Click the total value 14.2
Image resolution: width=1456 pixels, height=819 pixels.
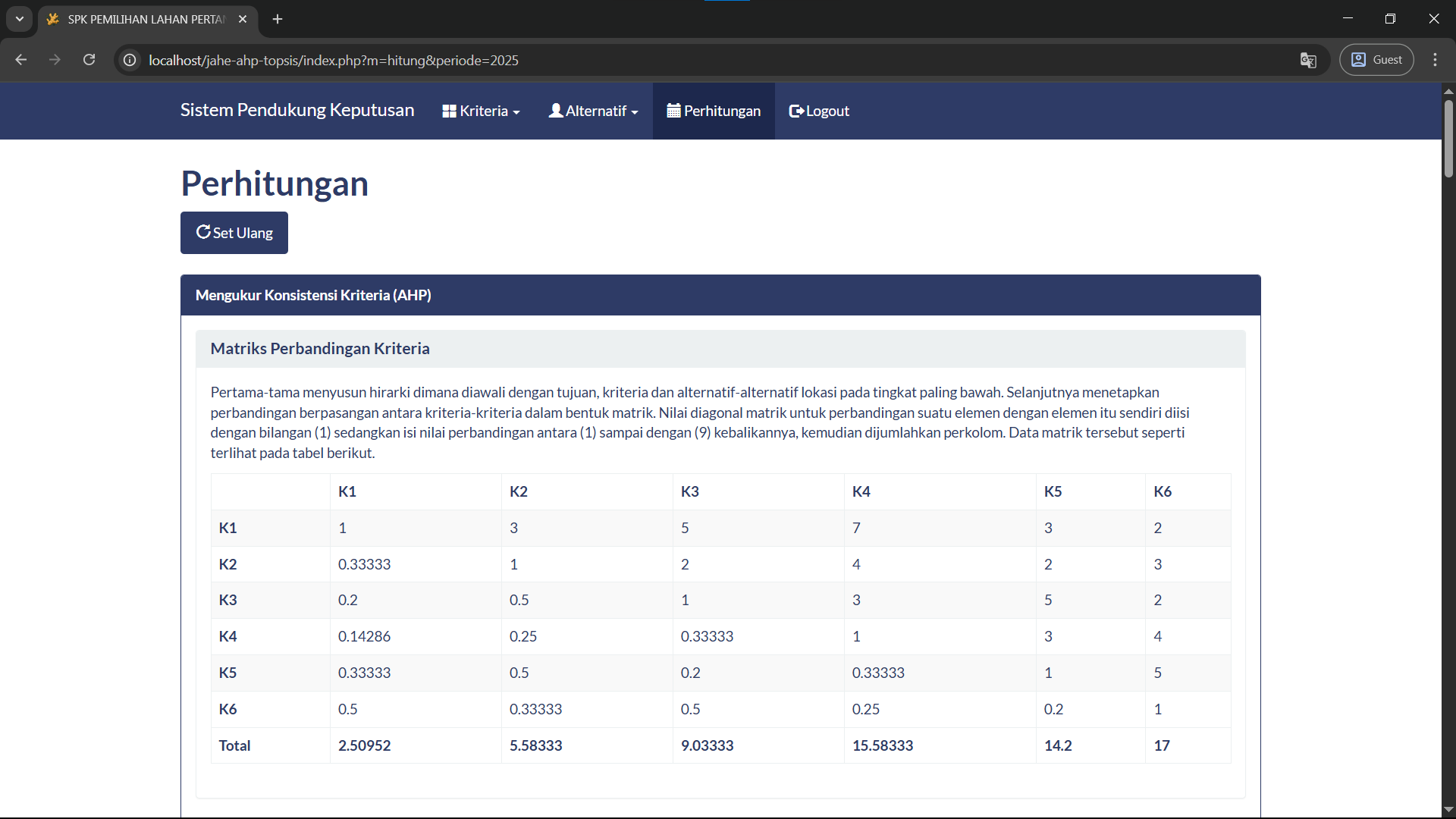[x=1058, y=745]
